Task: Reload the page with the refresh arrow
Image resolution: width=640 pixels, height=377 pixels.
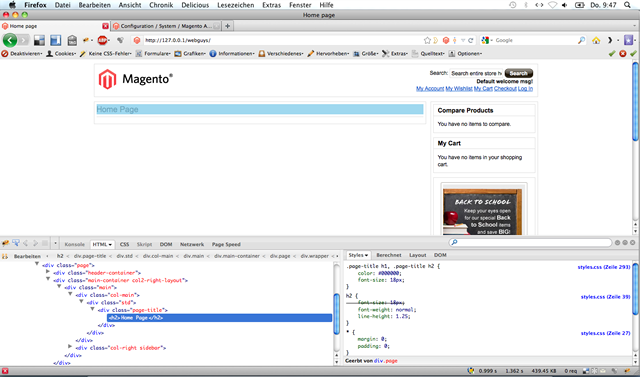Action: [x=471, y=40]
